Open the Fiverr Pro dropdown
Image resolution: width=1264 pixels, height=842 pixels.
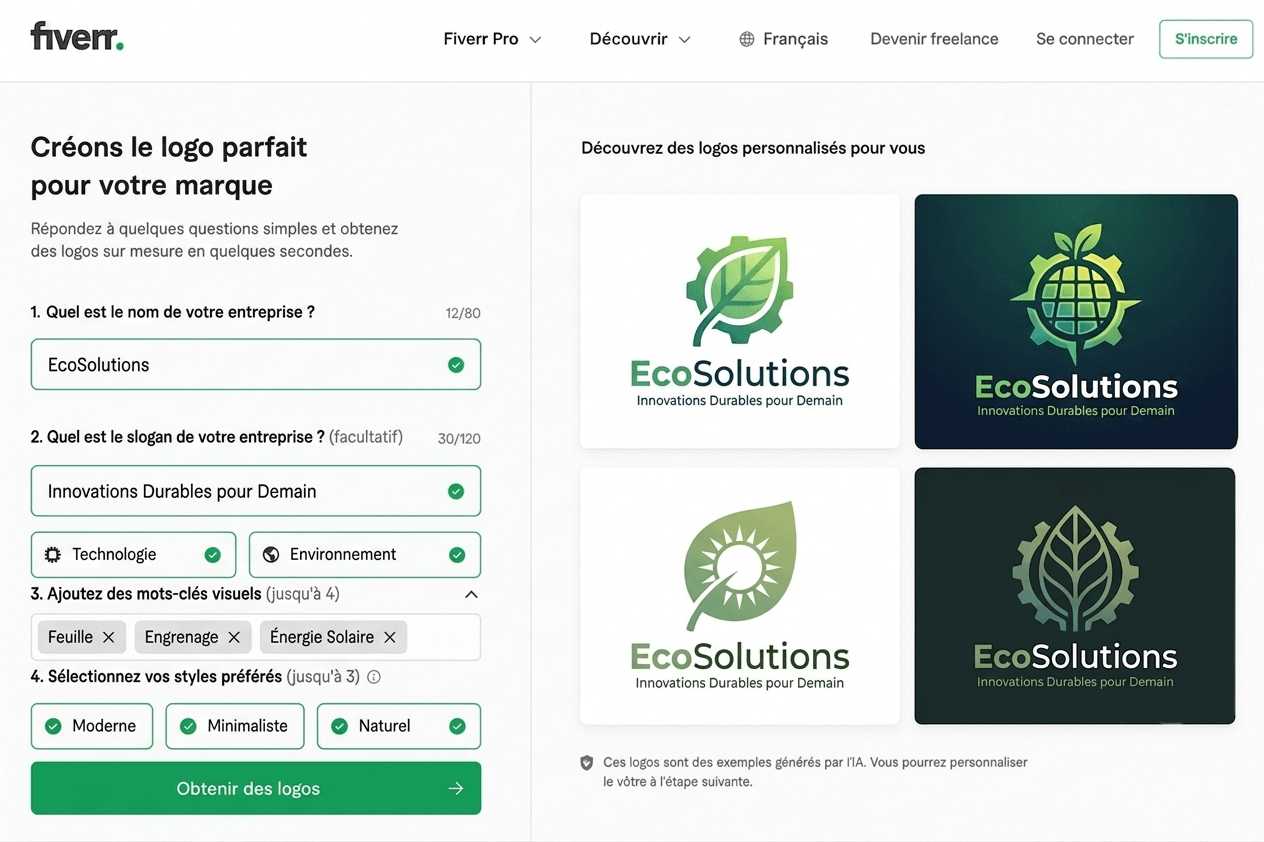coord(492,39)
